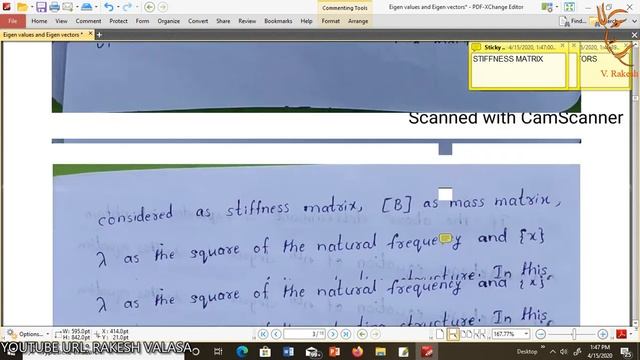The width and height of the screenshot is (640, 360).
Task: Zoom out with the minus button
Action: point(540,334)
